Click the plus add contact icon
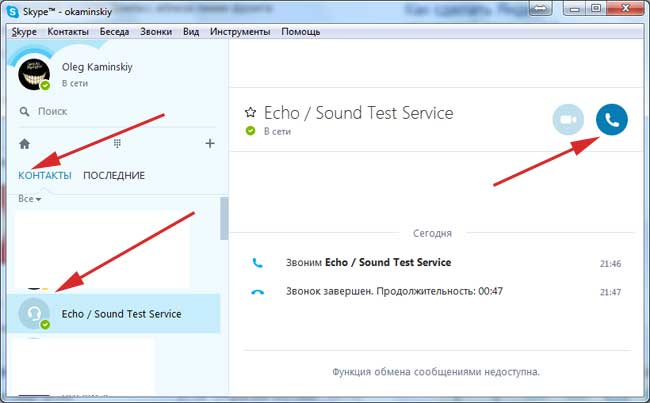650x403 pixels. click(209, 144)
